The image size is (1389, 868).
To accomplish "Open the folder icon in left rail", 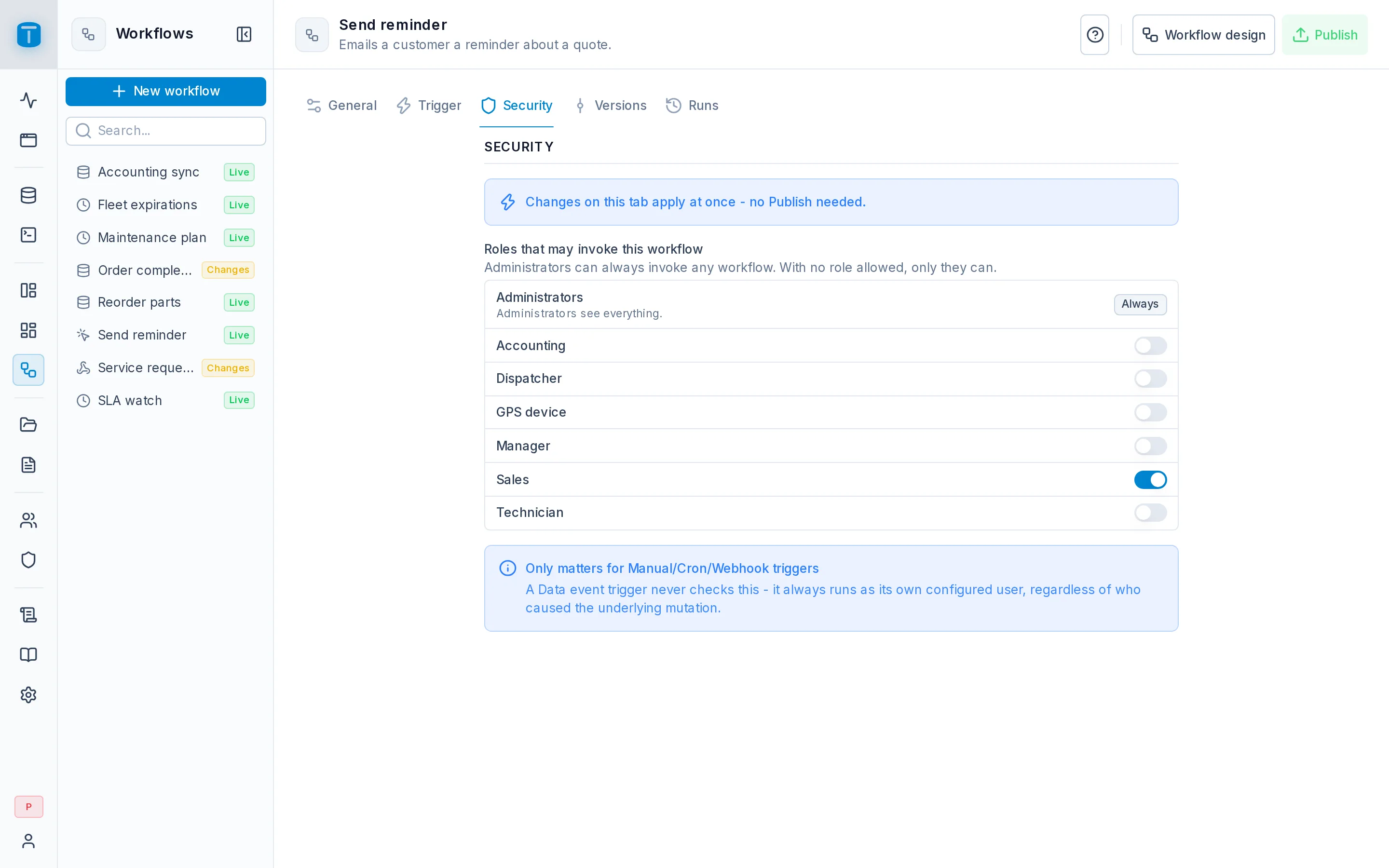I will [29, 425].
